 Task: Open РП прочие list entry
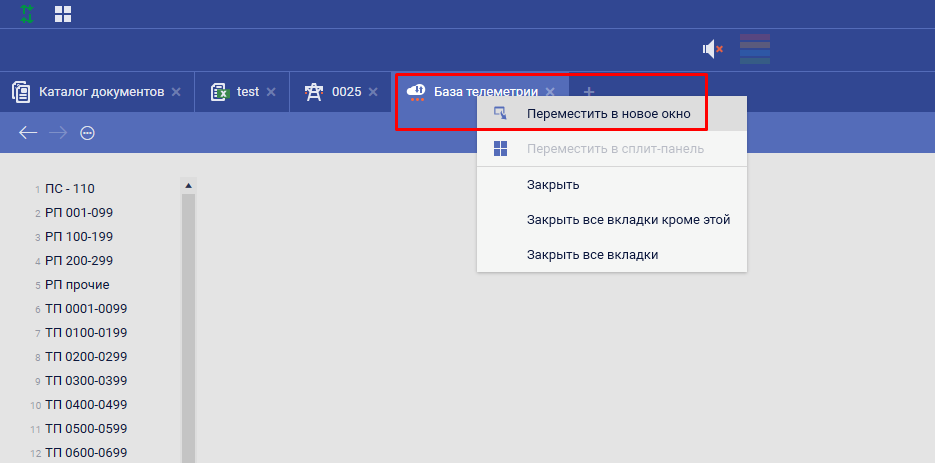pos(77,285)
